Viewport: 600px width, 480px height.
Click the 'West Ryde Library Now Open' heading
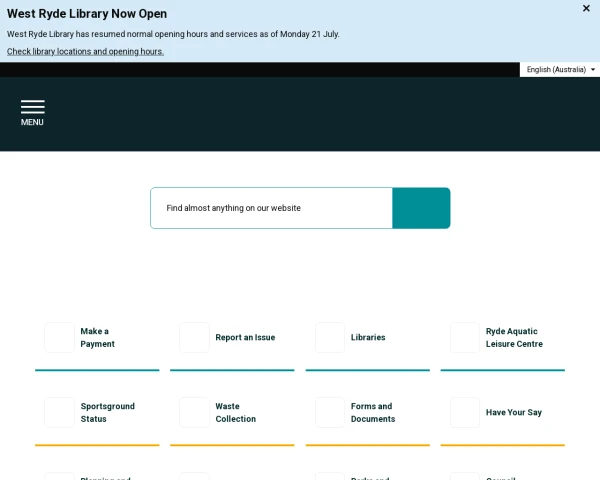[x=87, y=14]
